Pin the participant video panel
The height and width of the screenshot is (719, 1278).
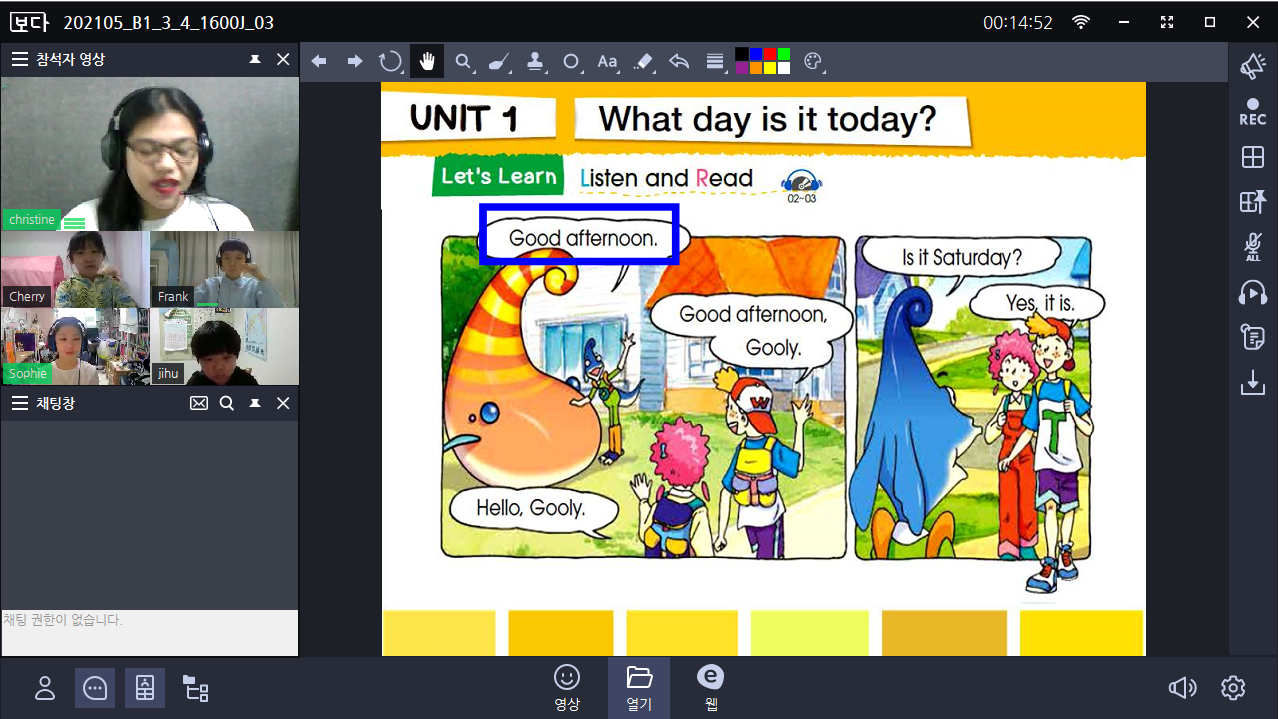[x=255, y=60]
